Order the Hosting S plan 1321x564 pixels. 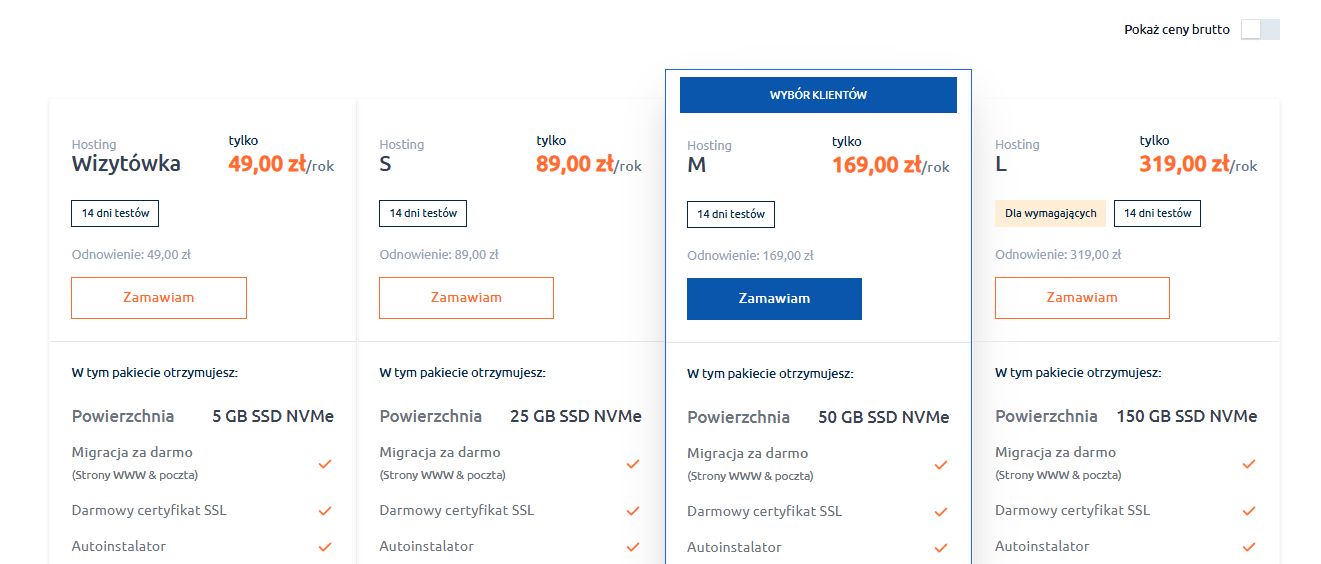[x=466, y=298]
